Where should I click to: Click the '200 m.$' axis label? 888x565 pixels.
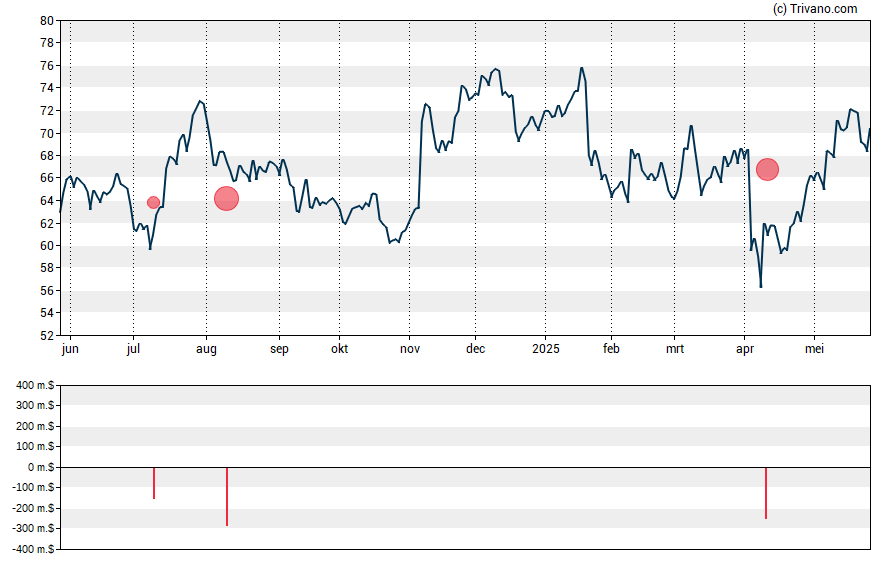tap(35, 426)
